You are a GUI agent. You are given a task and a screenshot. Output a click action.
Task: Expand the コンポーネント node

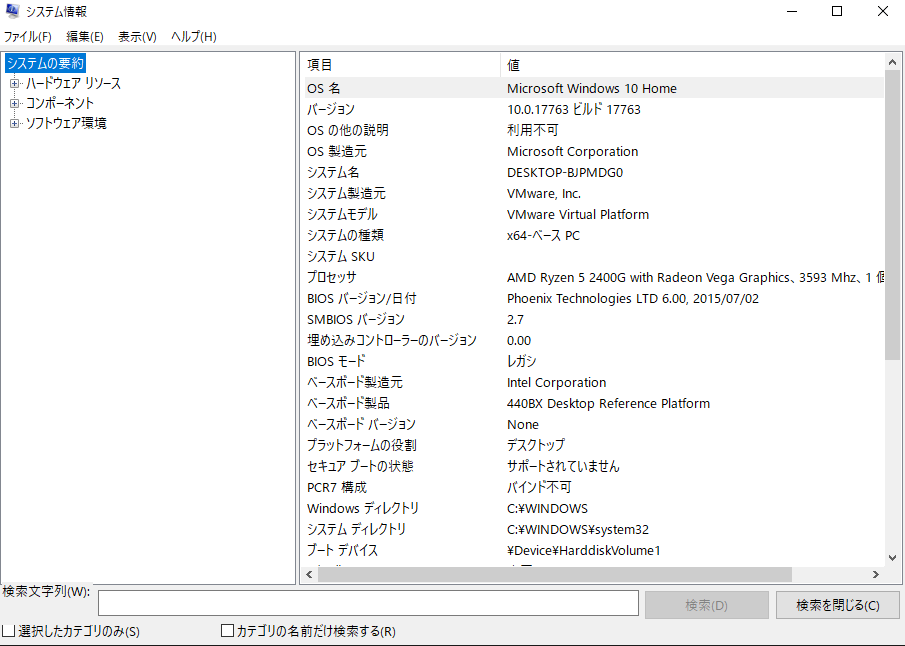coord(15,103)
